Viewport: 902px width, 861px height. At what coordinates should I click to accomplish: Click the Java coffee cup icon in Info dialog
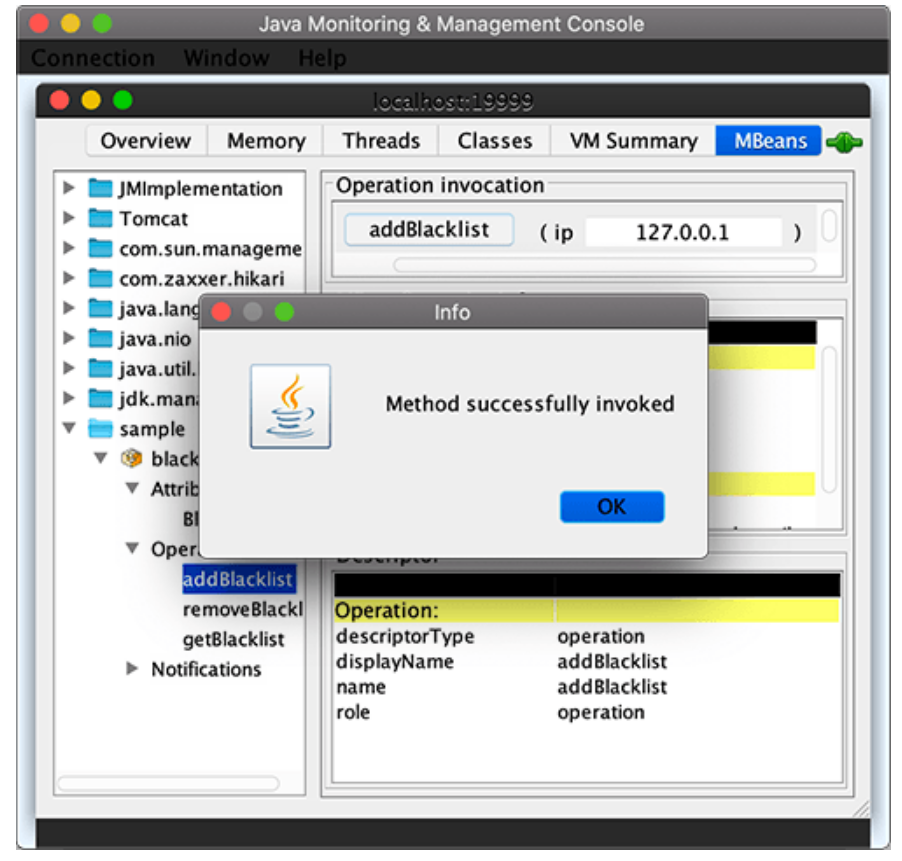point(291,406)
